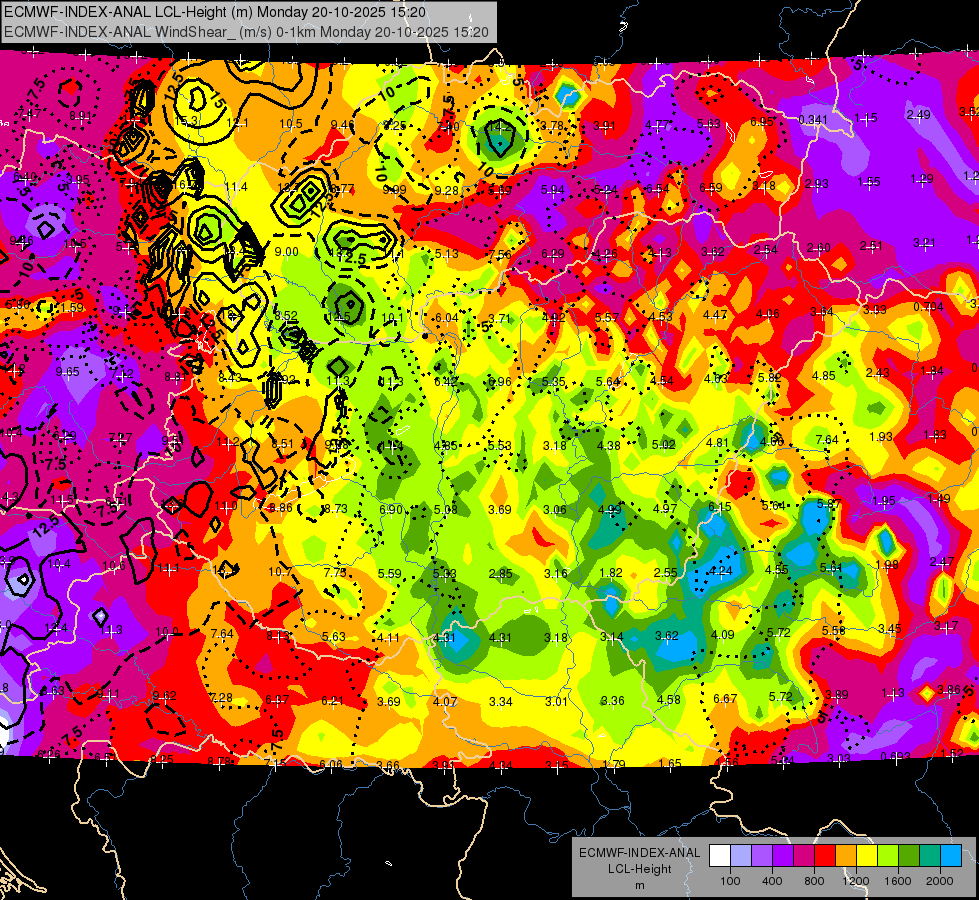979x900 pixels.
Task: Select the orange legend color swatch
Action: 846,856
